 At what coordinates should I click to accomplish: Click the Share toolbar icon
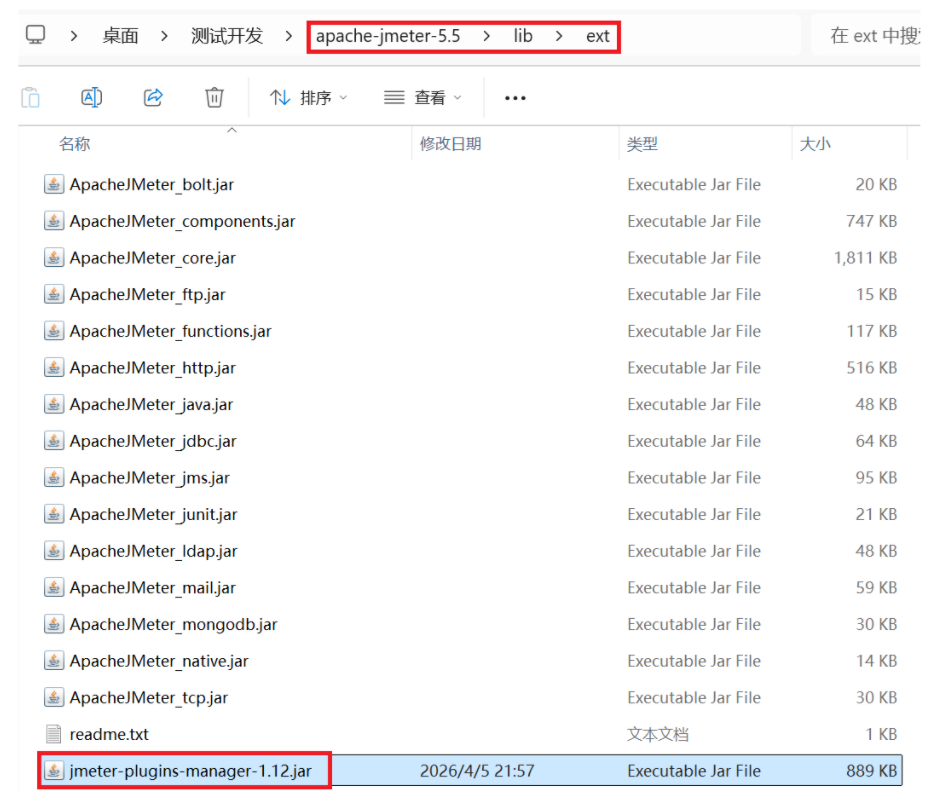153,97
